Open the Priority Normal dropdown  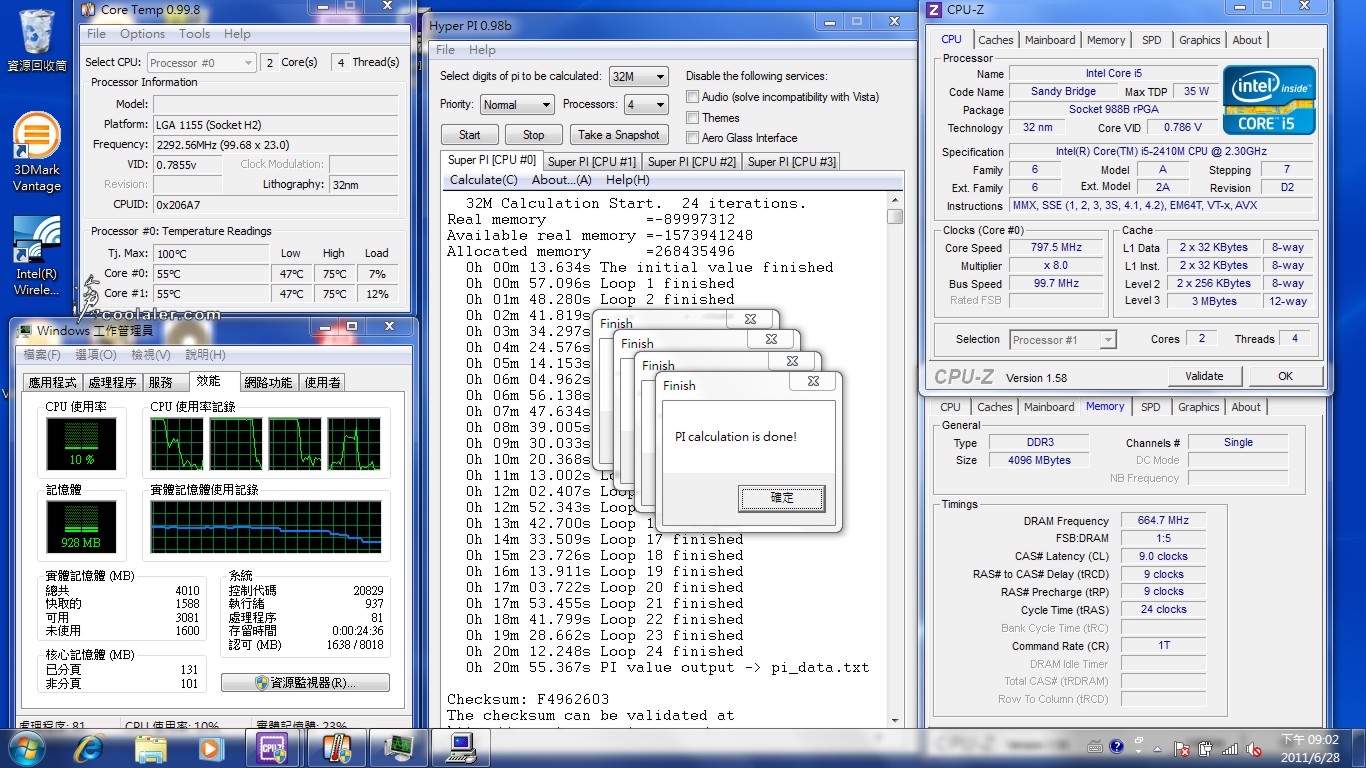pyautogui.click(x=516, y=104)
